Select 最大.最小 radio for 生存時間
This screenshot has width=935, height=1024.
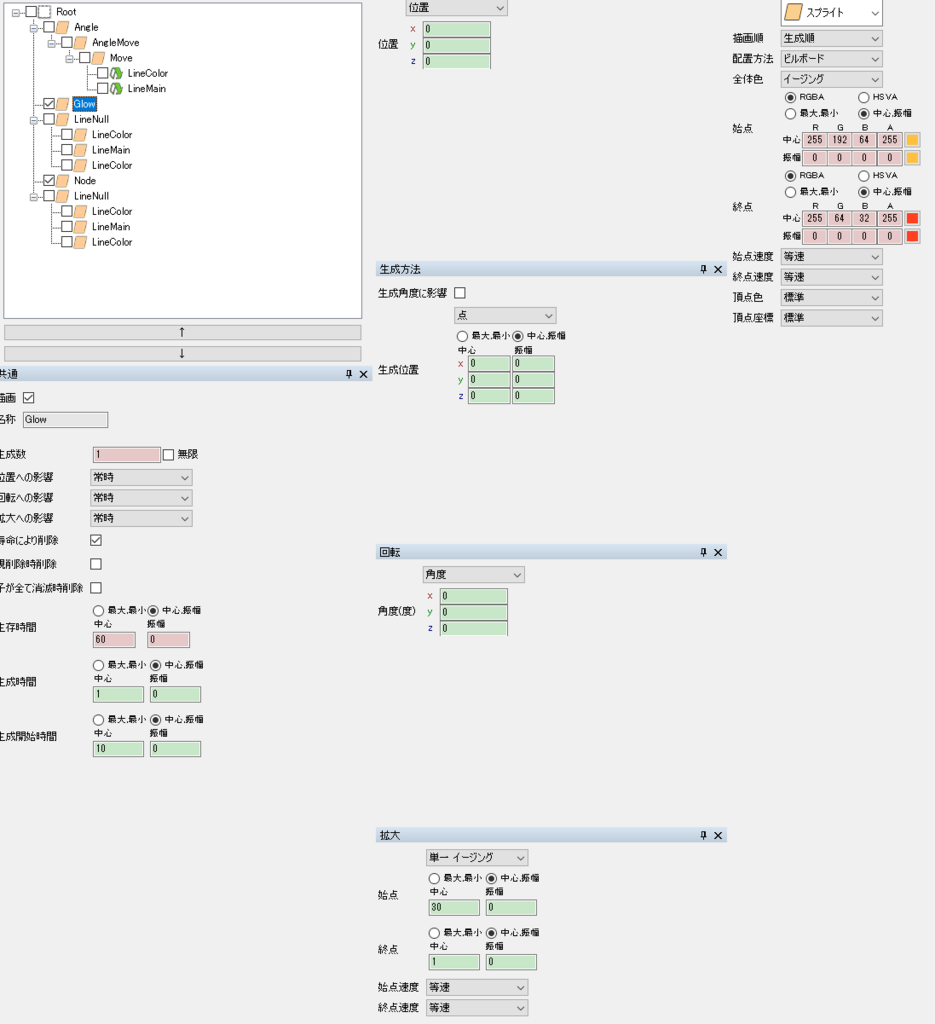click(99, 611)
